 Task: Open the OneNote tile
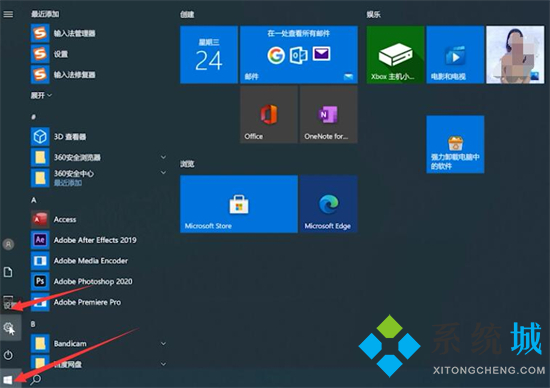click(328, 114)
